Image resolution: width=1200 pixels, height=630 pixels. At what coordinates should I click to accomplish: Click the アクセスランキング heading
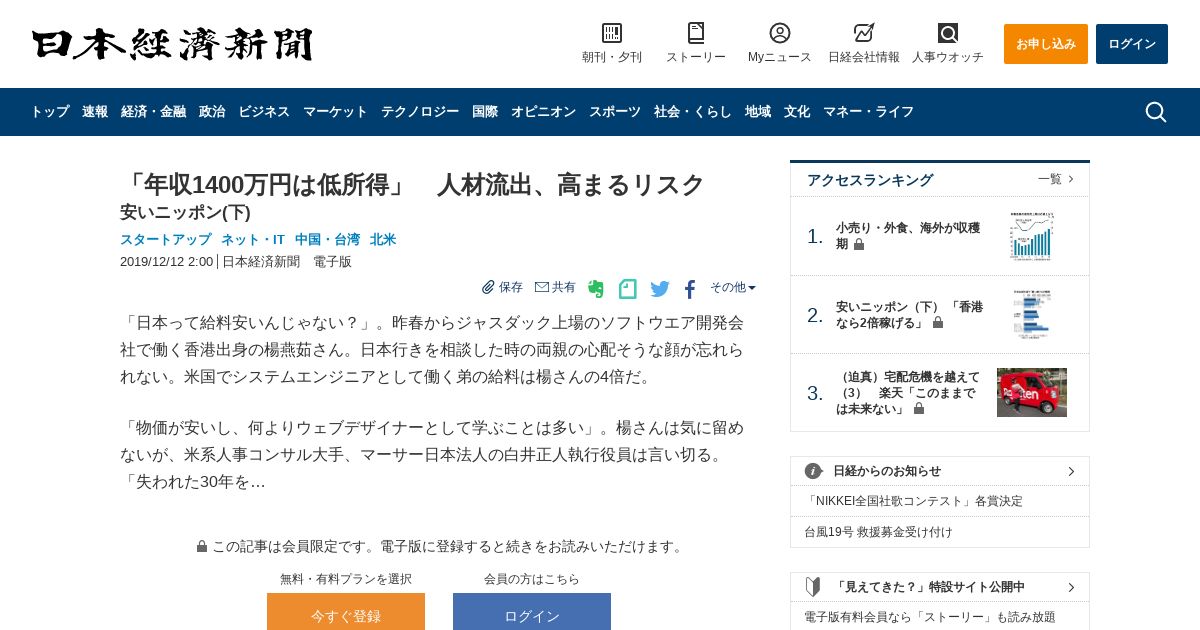click(x=870, y=180)
